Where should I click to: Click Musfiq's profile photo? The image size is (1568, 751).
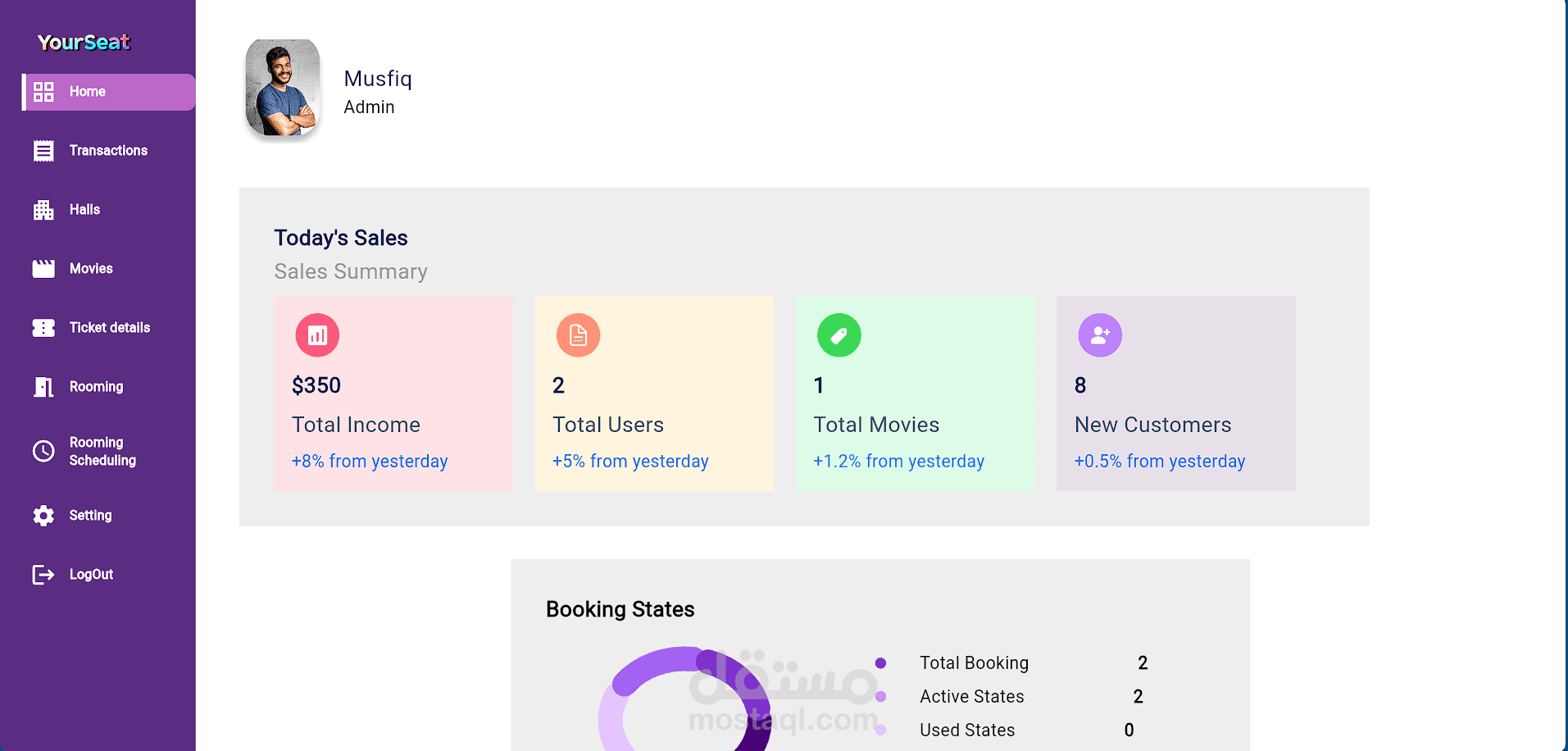pyautogui.click(x=283, y=88)
